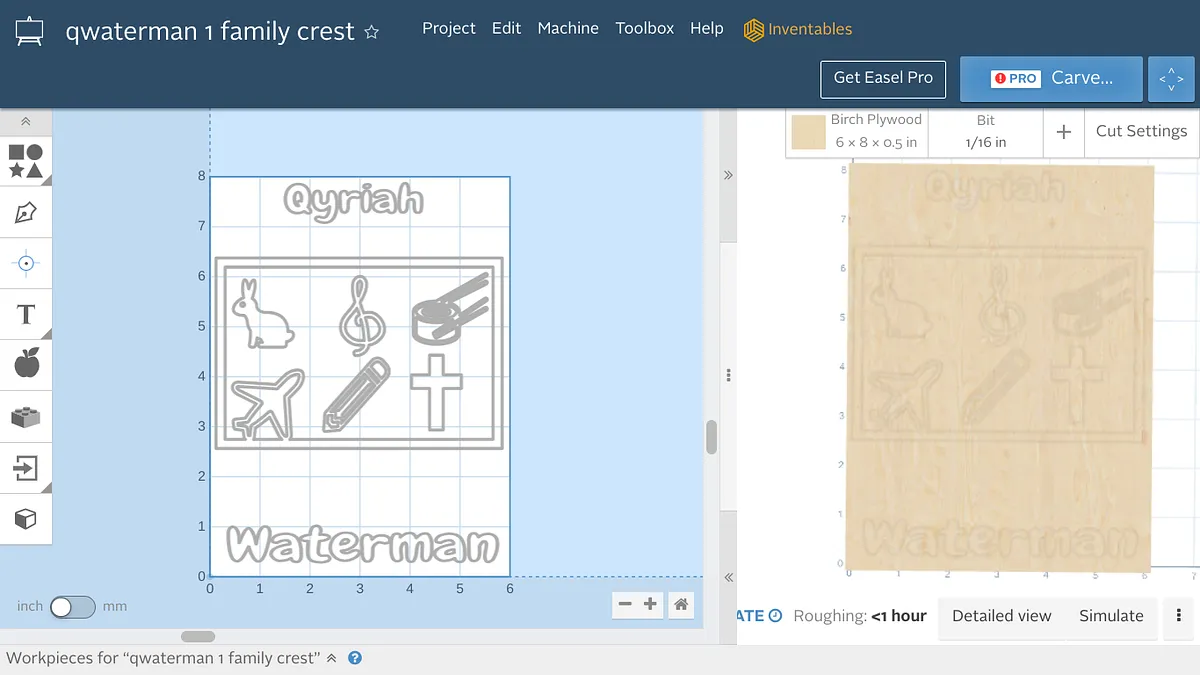Click the import file arrow icon
Image resolution: width=1200 pixels, height=675 pixels.
26,468
